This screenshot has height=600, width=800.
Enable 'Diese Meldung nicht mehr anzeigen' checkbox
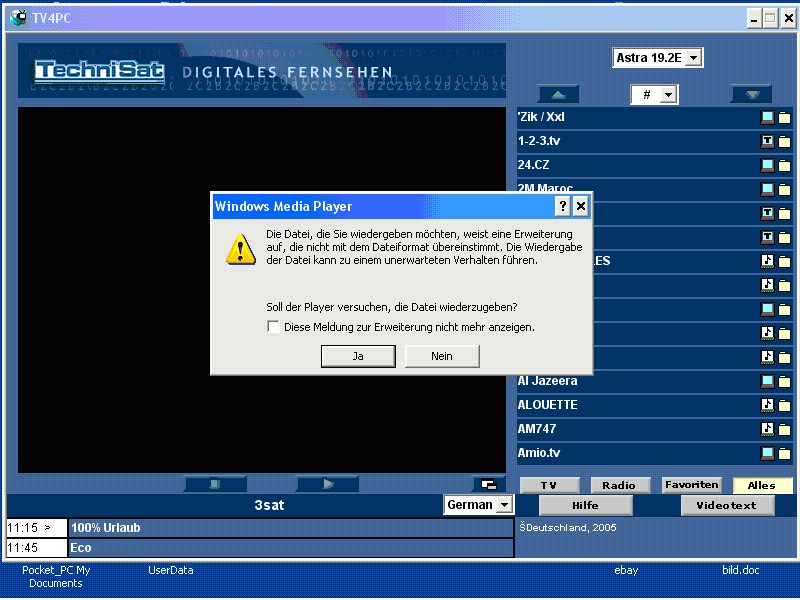click(273, 327)
